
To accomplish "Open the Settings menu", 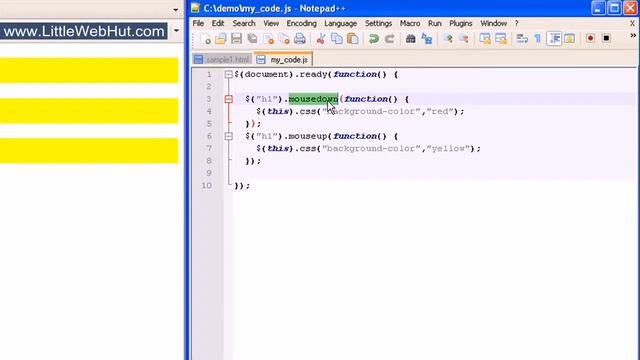I will pyautogui.click(x=378, y=23).
